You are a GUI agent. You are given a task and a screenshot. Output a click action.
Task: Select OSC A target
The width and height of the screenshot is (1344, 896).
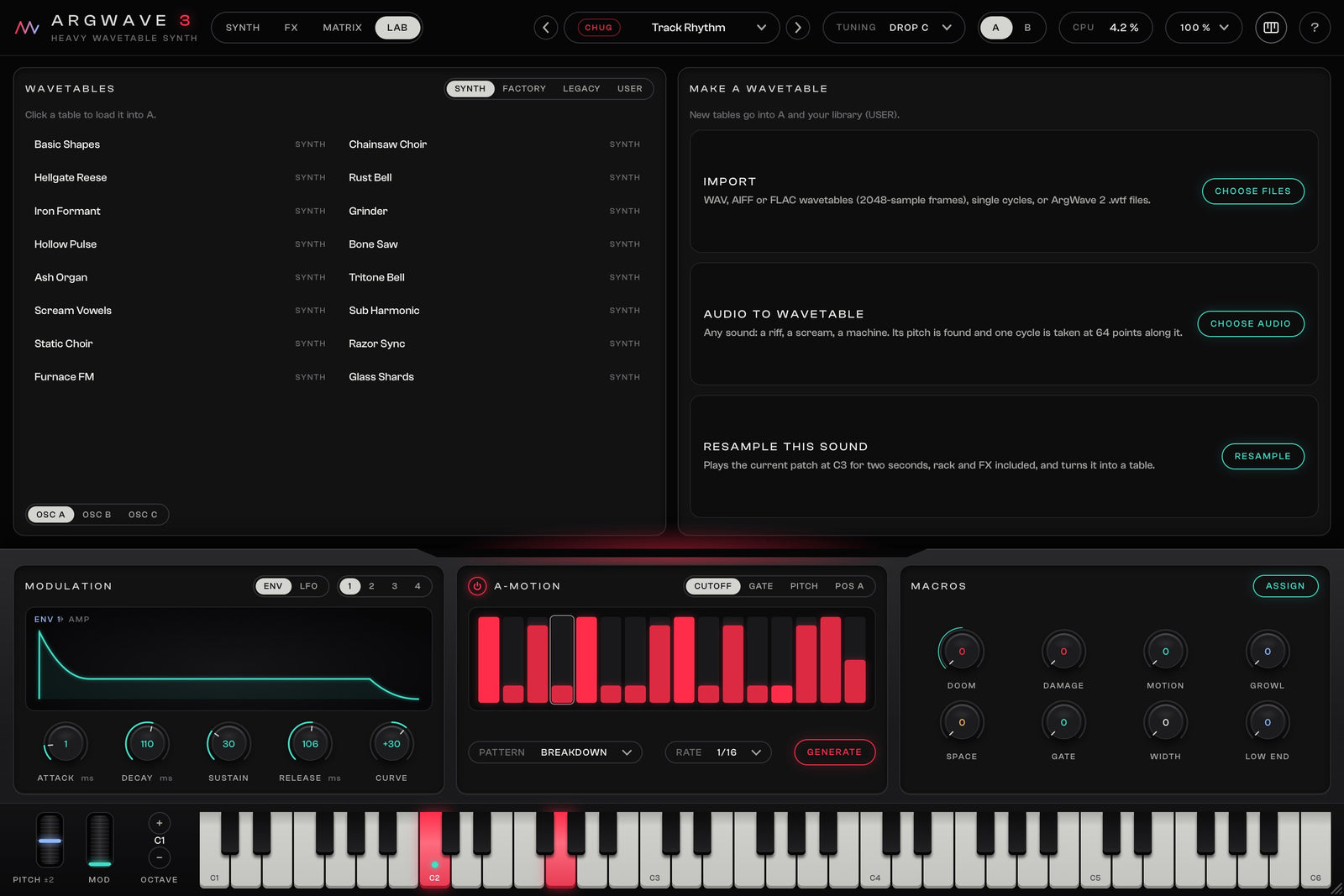[x=50, y=515]
